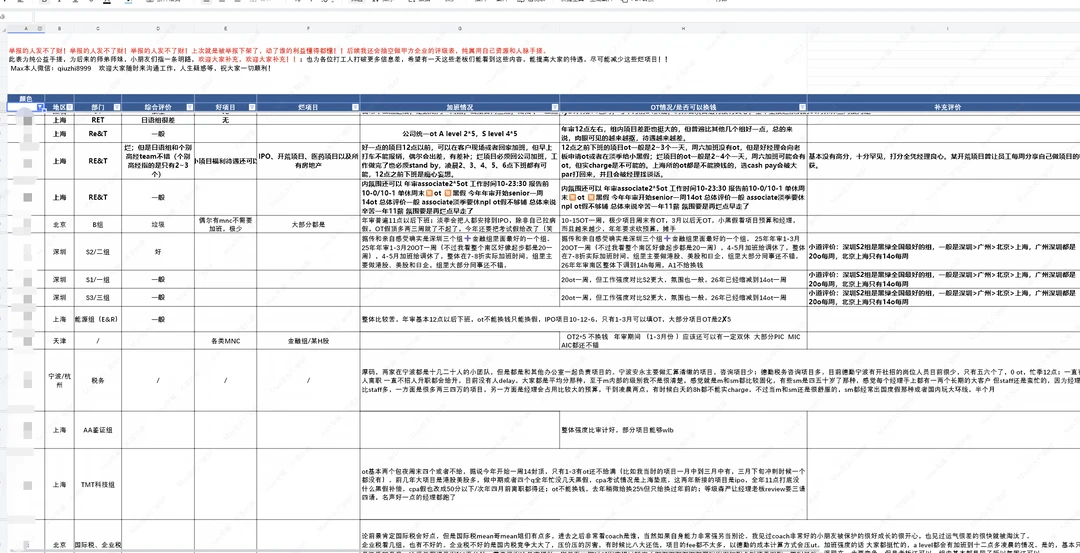Select the Max本人微信 contact line
The height and width of the screenshot is (553, 1080).
[x=141, y=69]
